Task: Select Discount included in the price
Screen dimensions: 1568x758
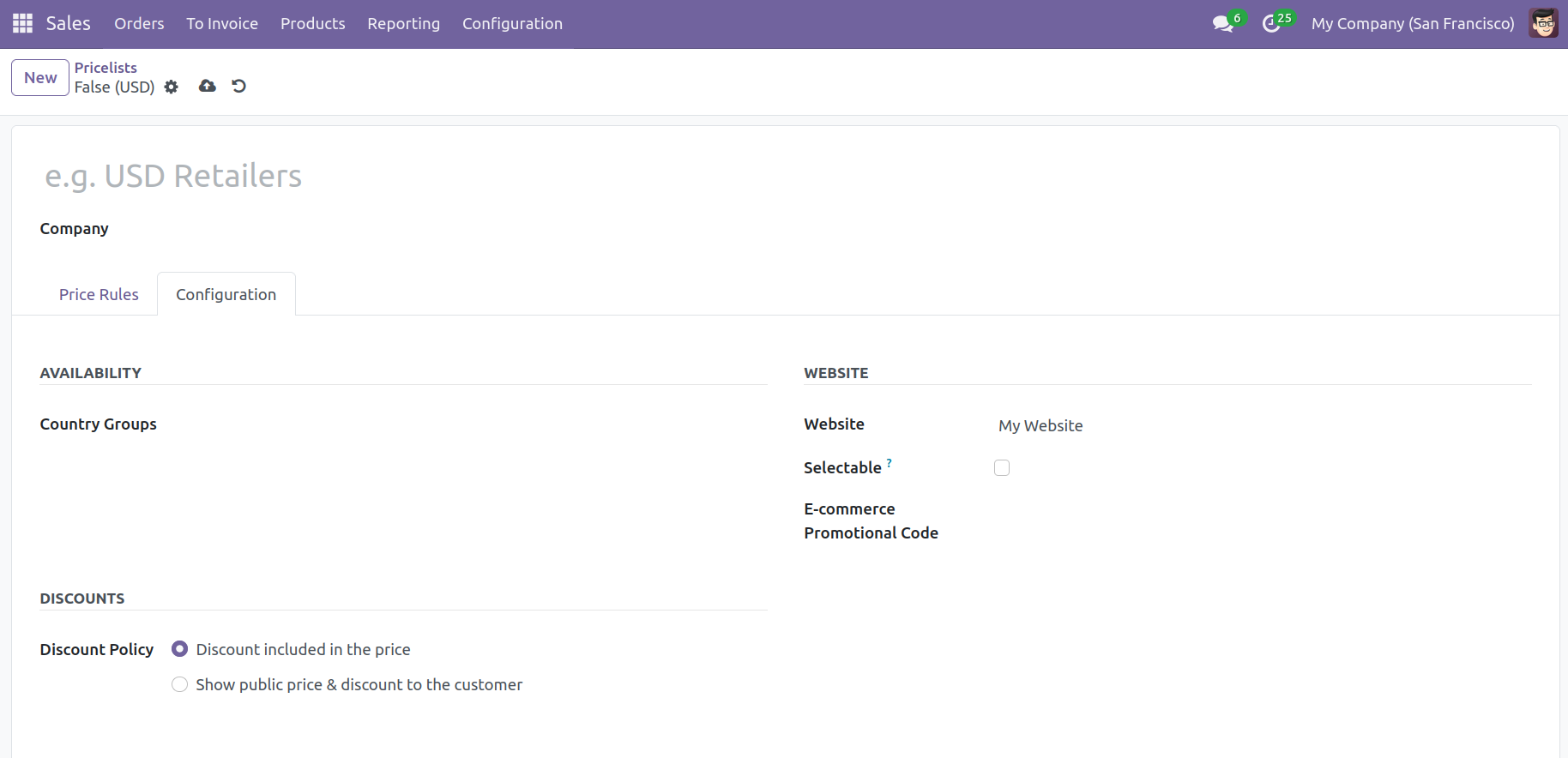Action: (x=179, y=649)
